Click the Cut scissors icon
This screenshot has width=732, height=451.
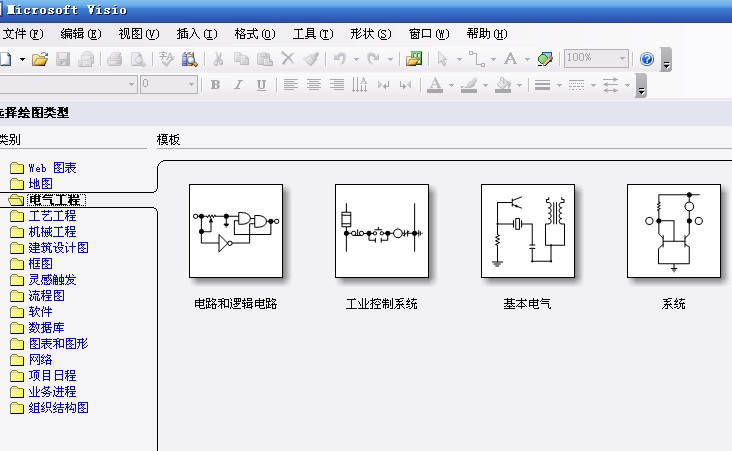218,59
